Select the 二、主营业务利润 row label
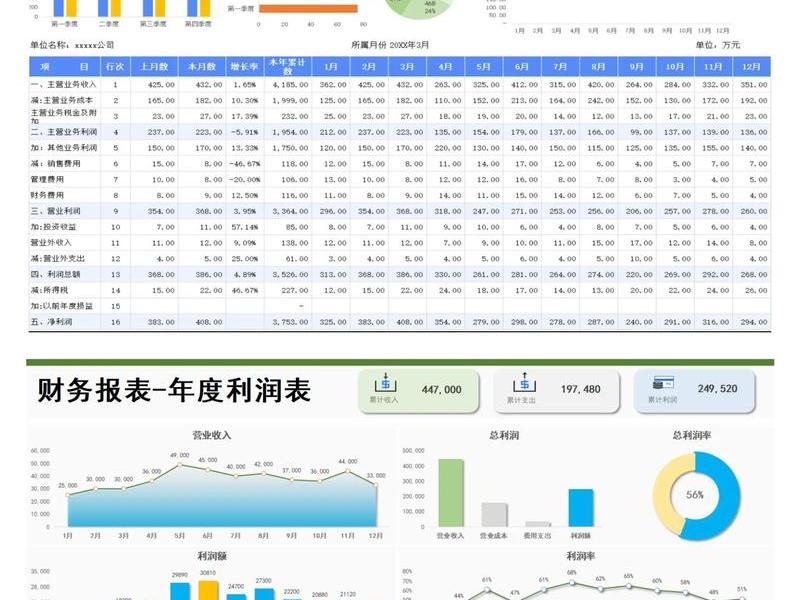800x600 pixels. [63, 132]
